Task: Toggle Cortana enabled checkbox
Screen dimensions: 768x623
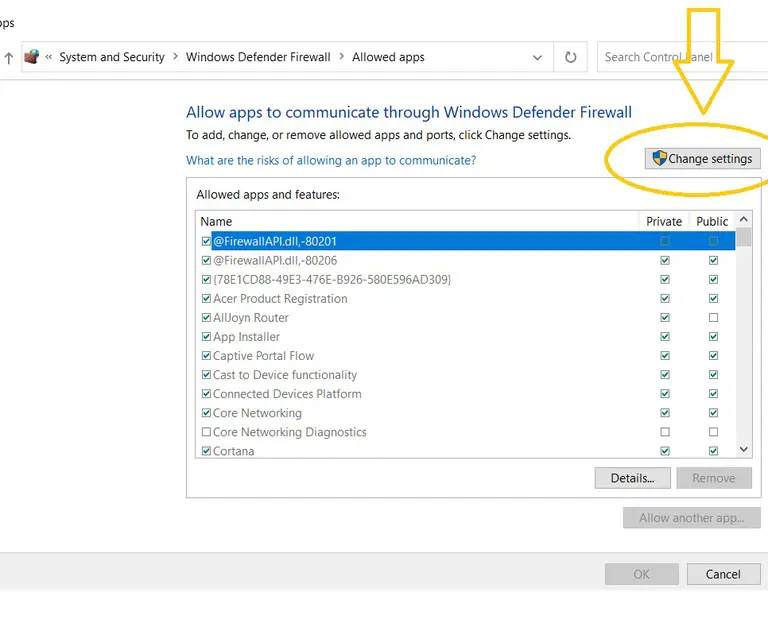Action: point(206,451)
